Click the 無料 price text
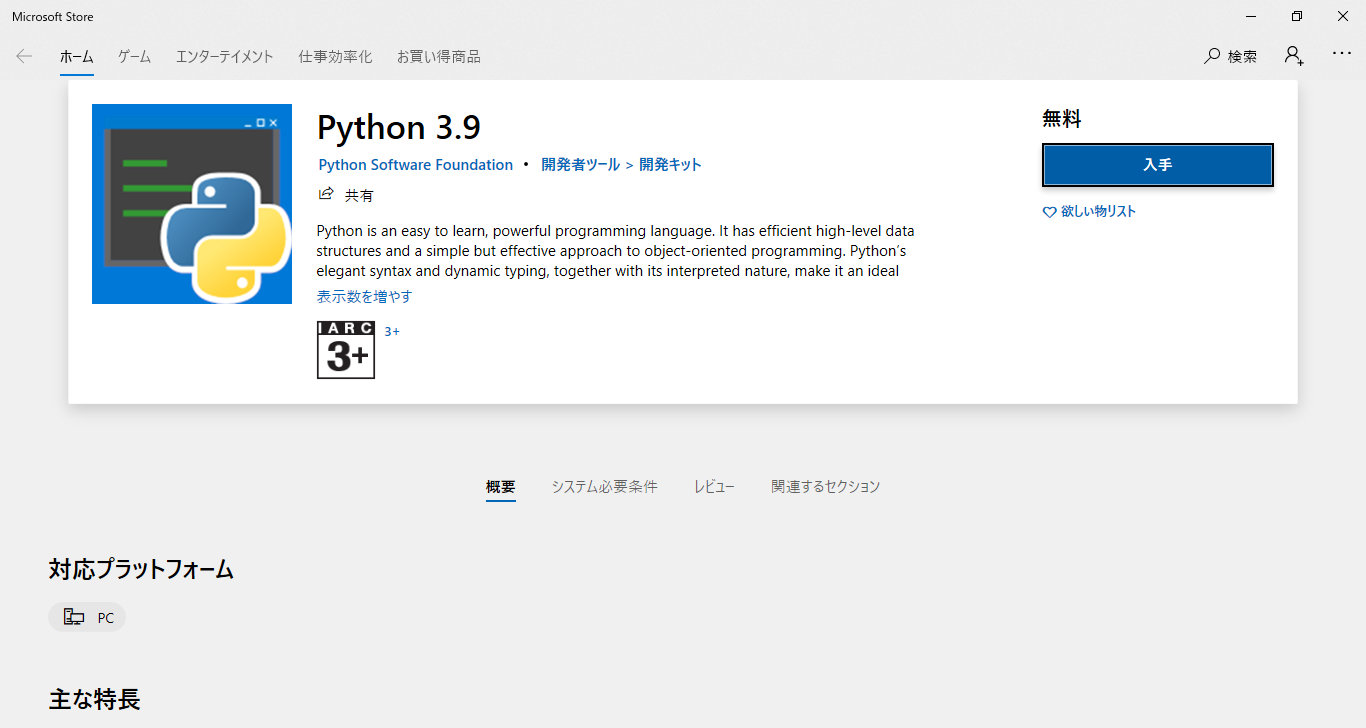Screen dimensions: 1366x728 (x=1062, y=119)
